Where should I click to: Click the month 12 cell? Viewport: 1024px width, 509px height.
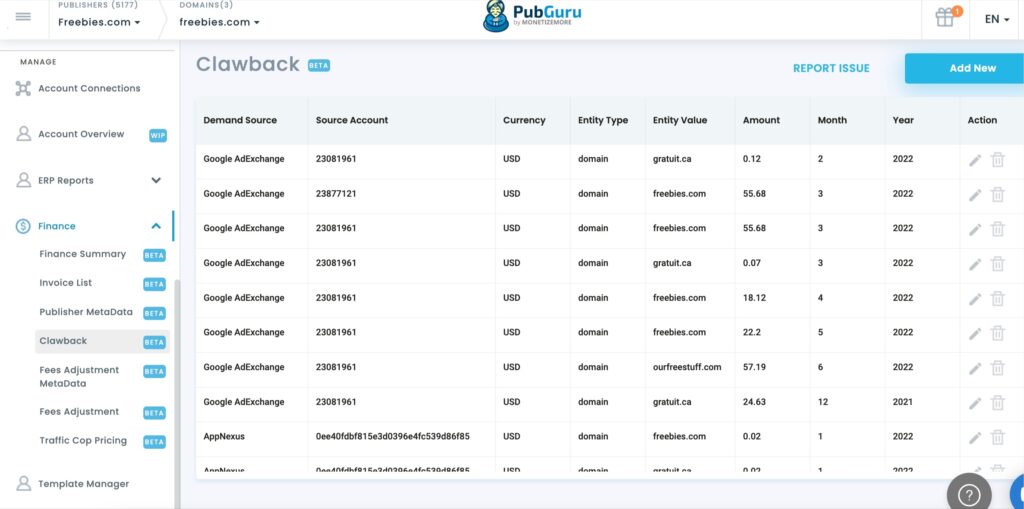[x=823, y=402]
